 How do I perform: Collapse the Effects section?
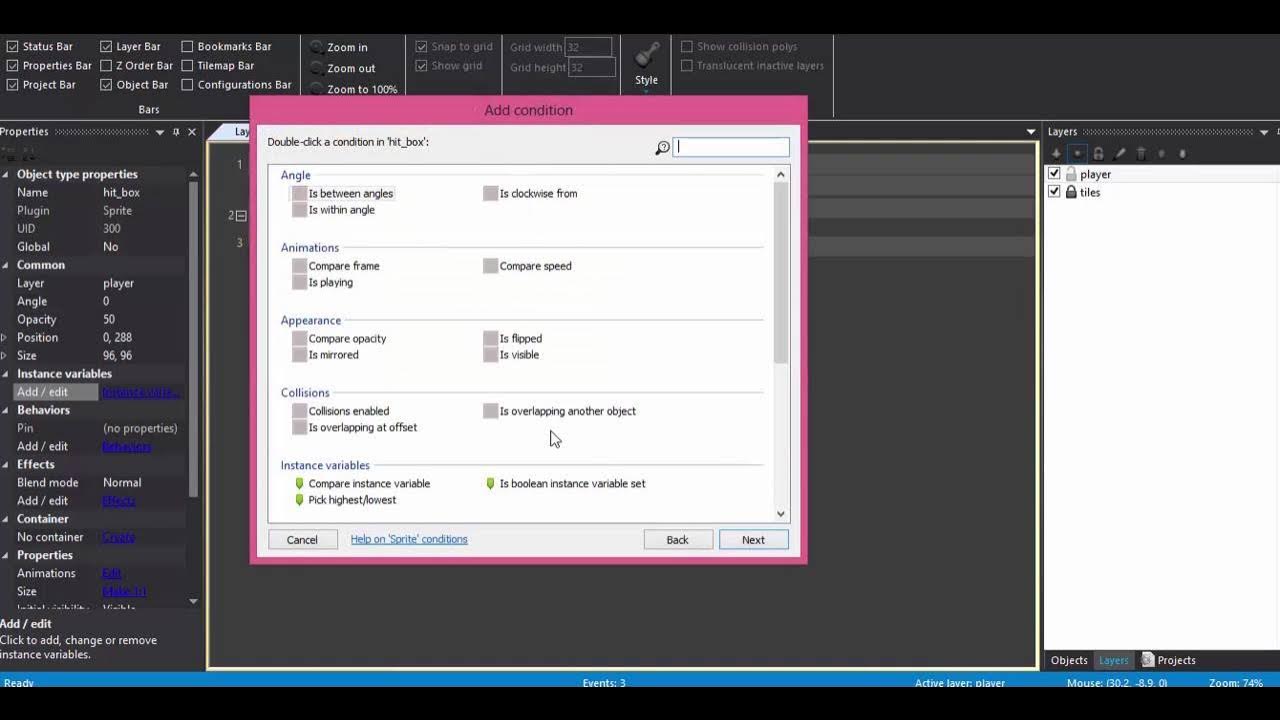point(5,464)
